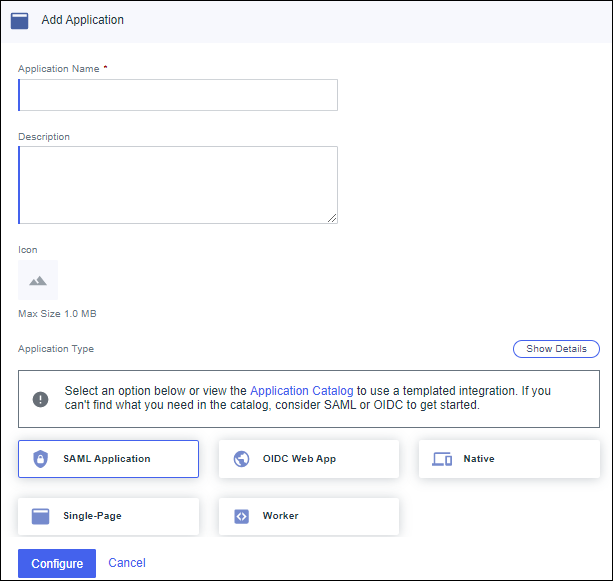Pick the Native label text

pos(479,459)
